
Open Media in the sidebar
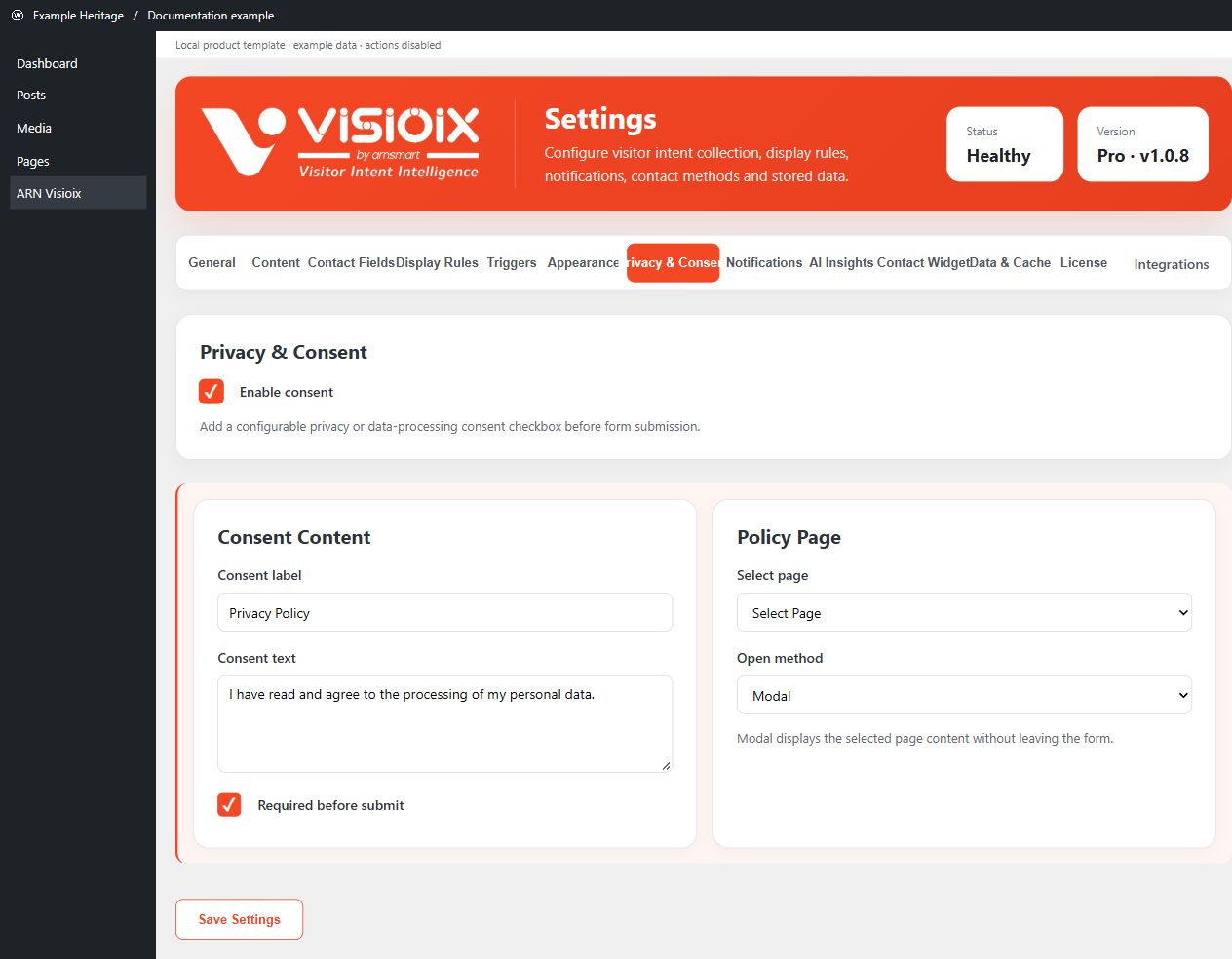click(x=34, y=128)
